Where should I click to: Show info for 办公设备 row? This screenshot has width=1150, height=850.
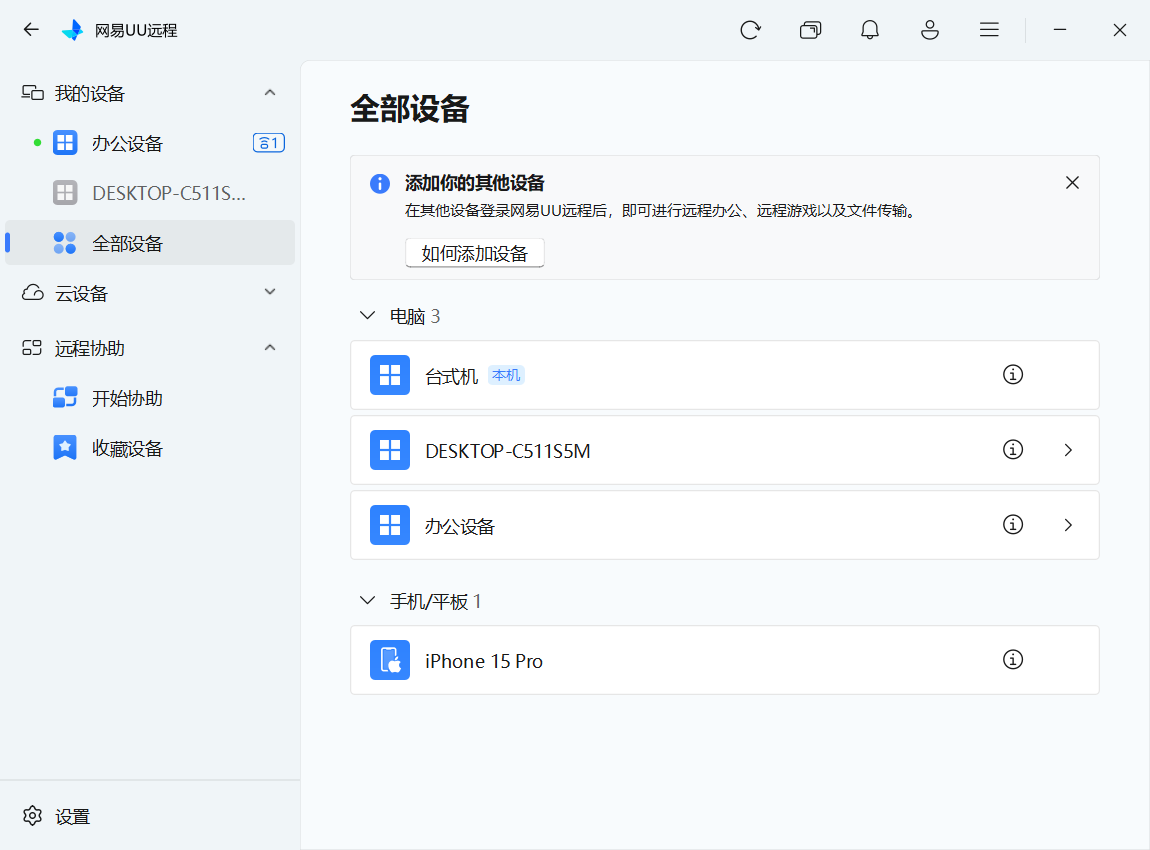[1013, 524]
